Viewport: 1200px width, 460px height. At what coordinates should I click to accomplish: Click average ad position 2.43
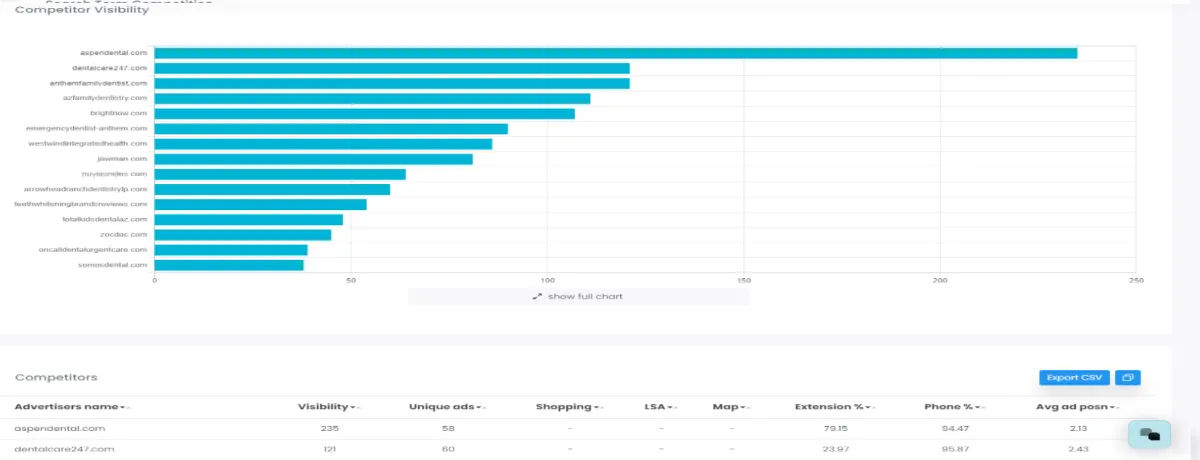(x=1076, y=449)
